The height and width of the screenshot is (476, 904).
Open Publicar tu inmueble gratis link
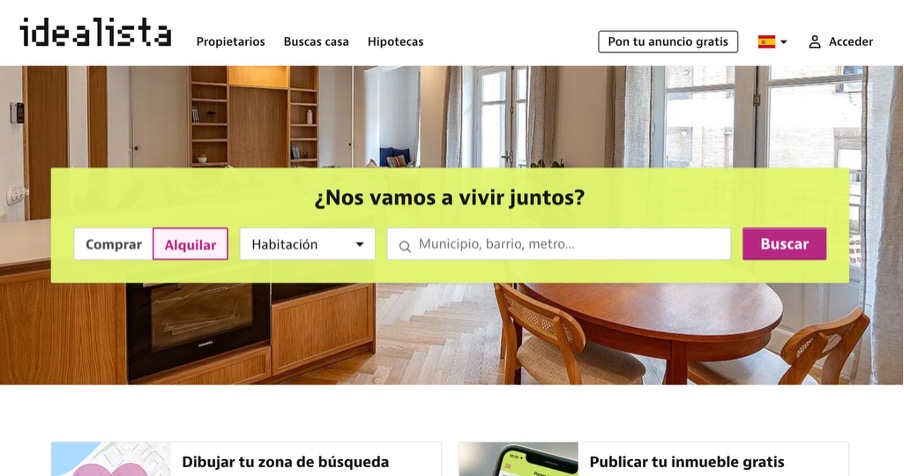(687, 462)
